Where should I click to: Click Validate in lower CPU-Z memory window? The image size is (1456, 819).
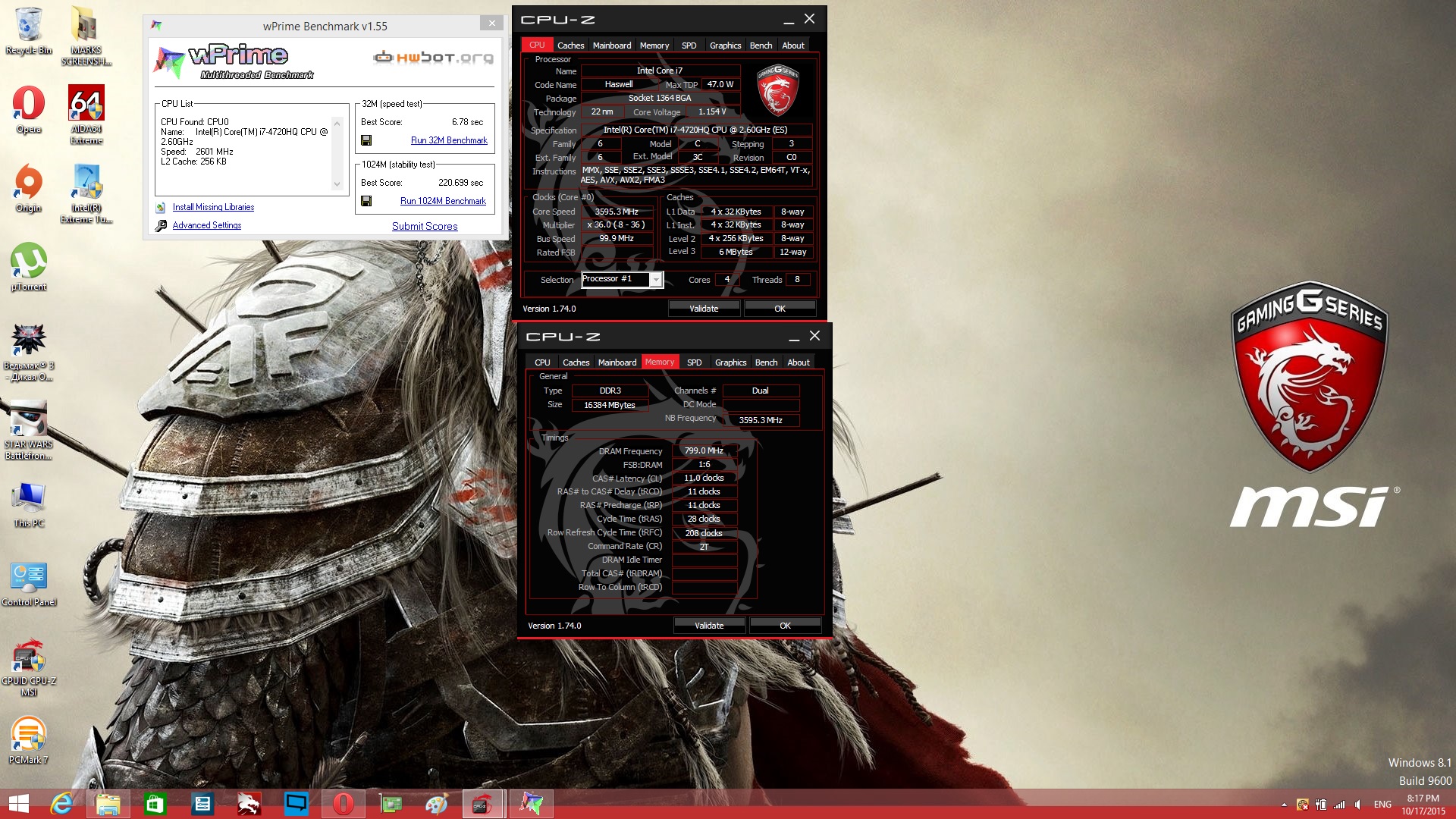click(709, 626)
